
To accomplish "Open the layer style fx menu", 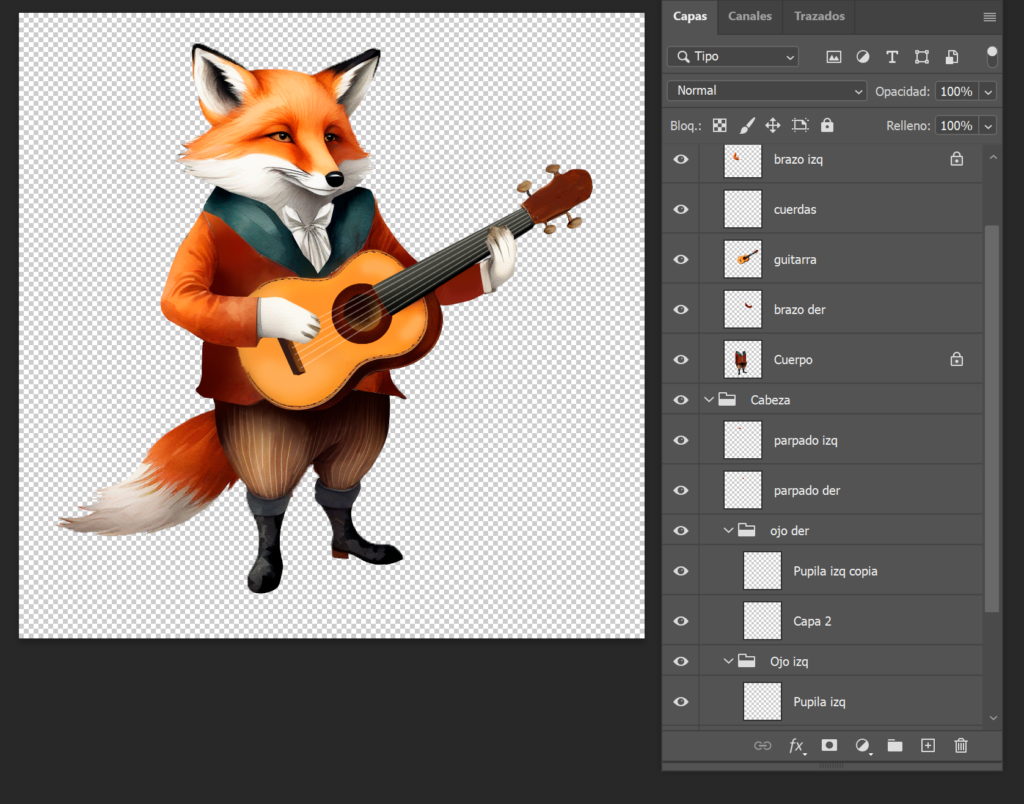I will tap(796, 745).
